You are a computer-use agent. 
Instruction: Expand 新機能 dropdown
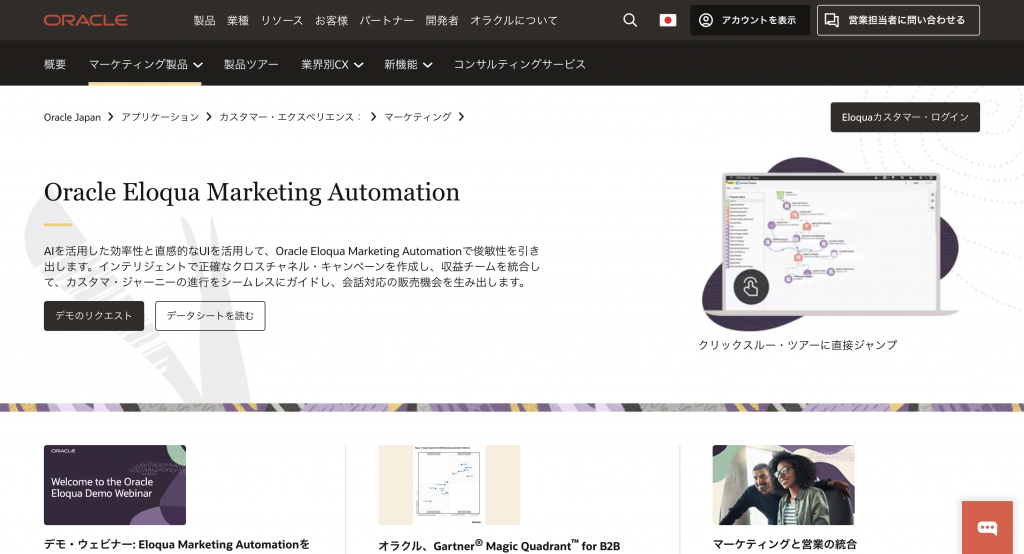[x=408, y=64]
